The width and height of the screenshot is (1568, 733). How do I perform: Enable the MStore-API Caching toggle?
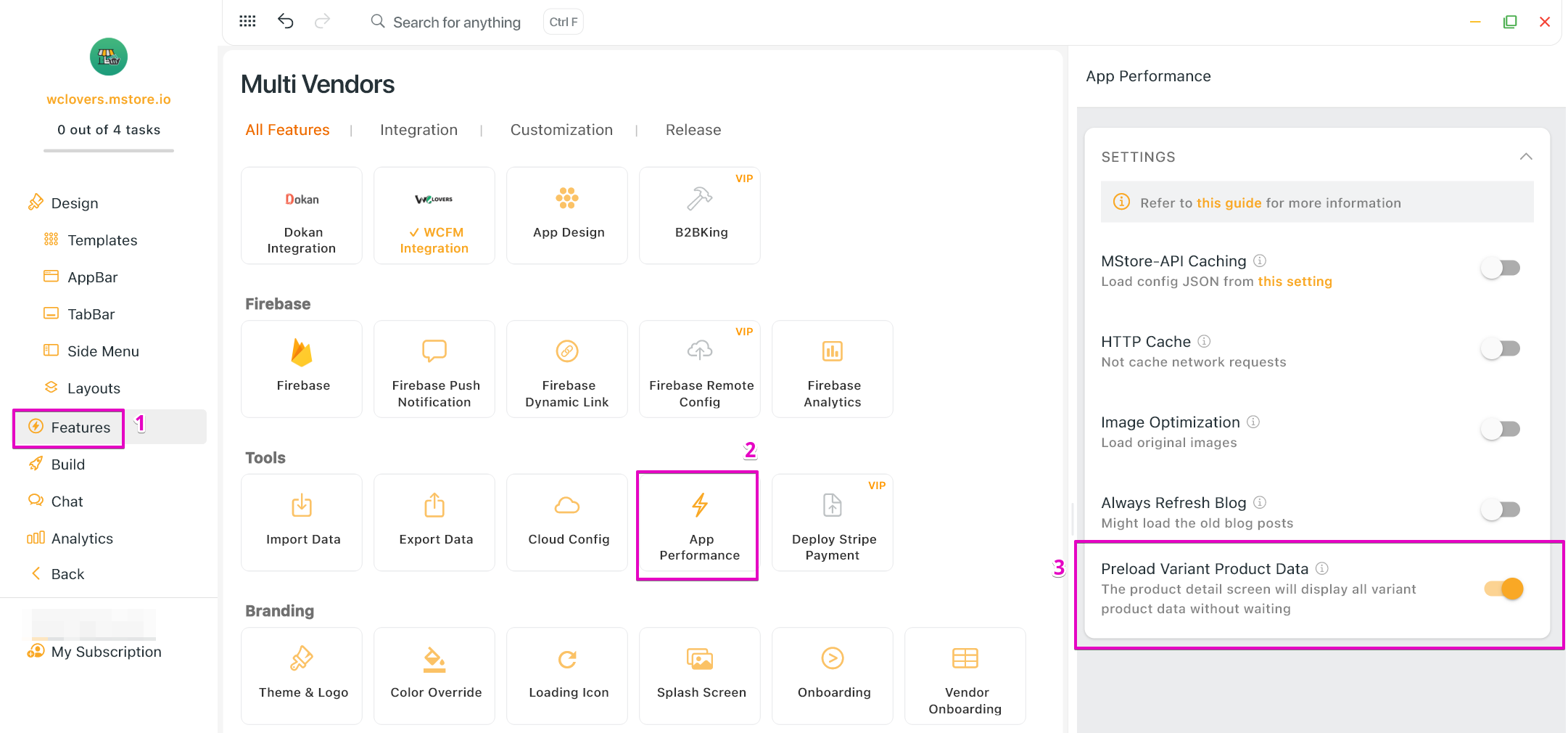(1501, 269)
